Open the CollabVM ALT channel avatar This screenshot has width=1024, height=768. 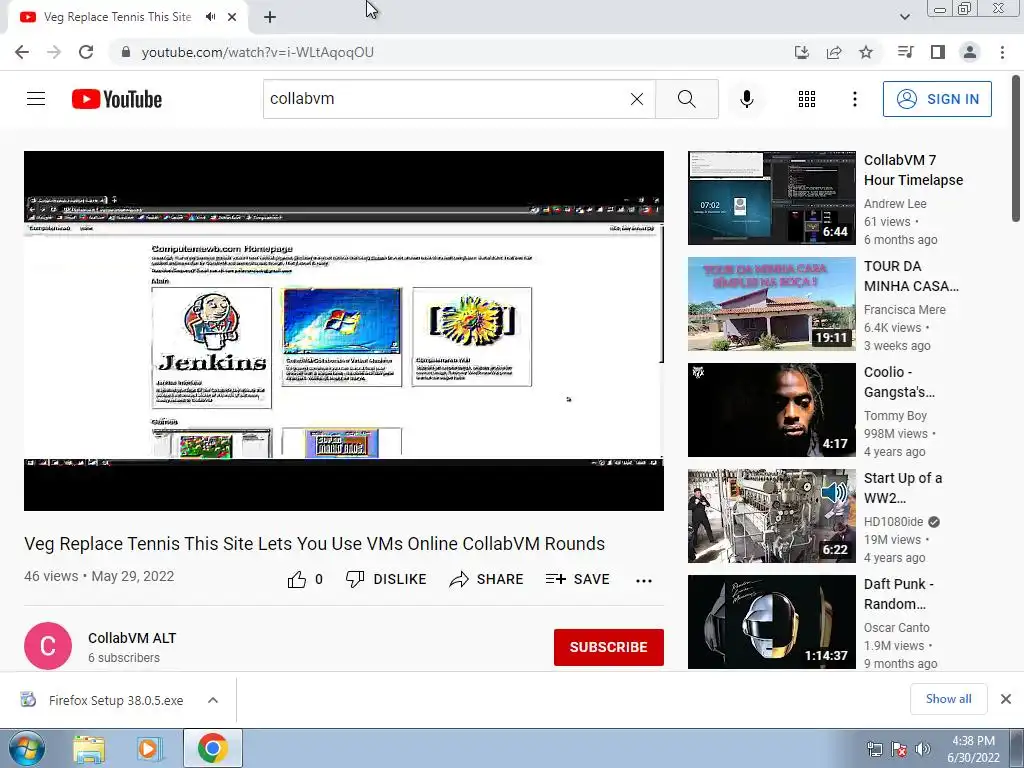pos(48,646)
